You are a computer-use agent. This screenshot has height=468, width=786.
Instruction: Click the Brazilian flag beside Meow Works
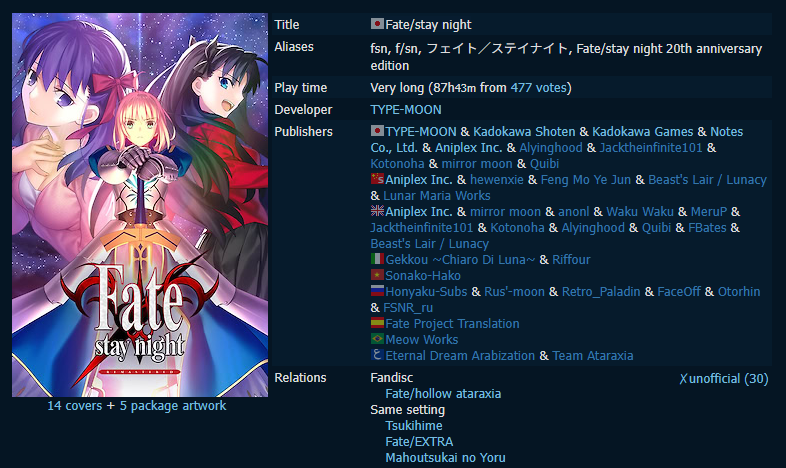(377, 339)
